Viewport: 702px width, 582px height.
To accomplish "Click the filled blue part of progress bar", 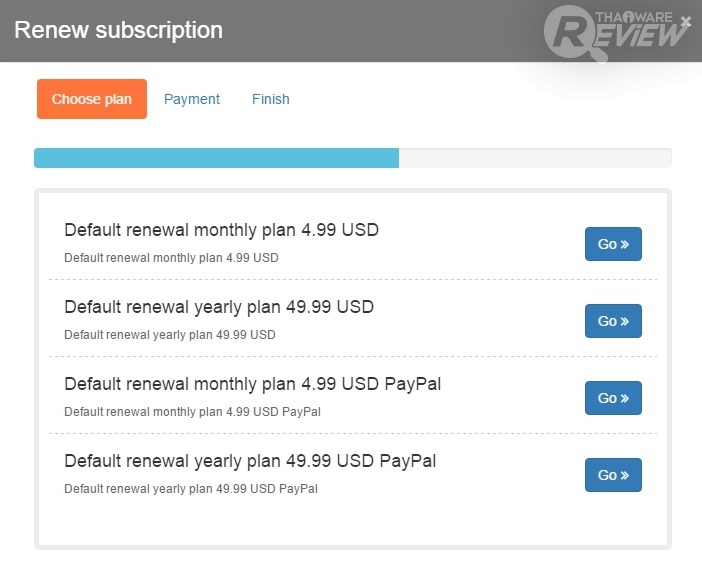I will [216, 158].
